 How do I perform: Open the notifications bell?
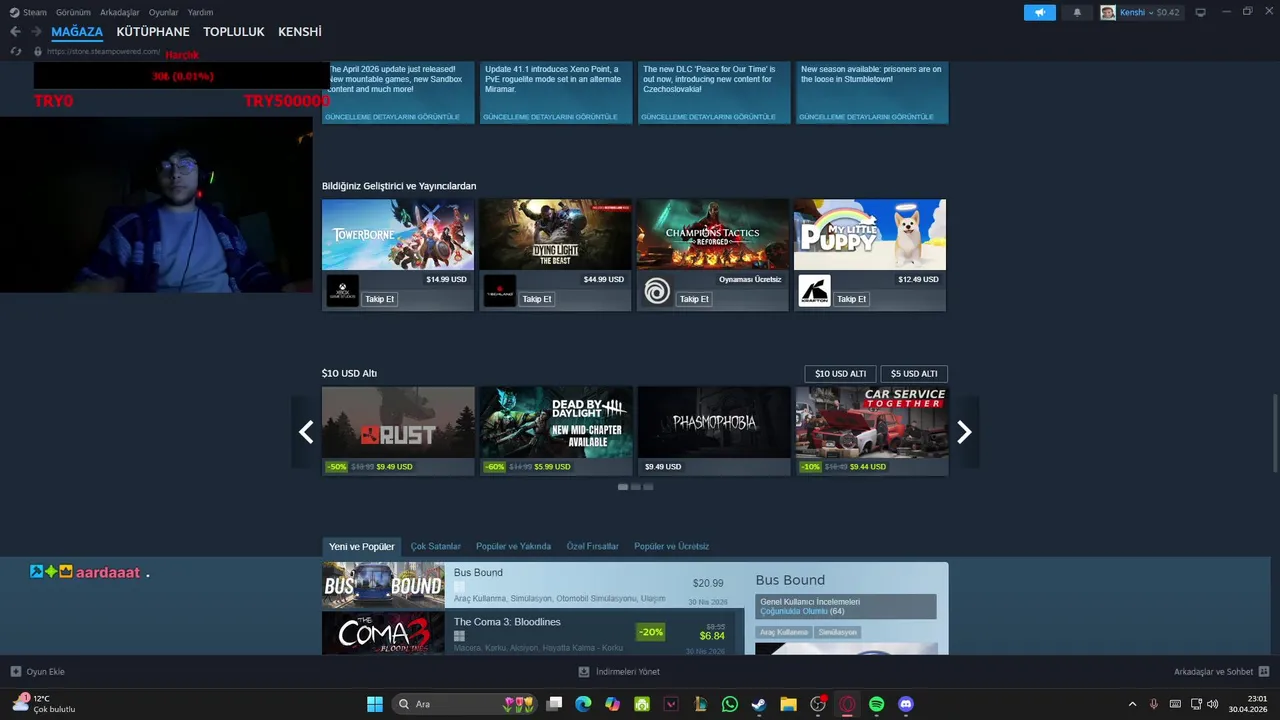[x=1077, y=12]
